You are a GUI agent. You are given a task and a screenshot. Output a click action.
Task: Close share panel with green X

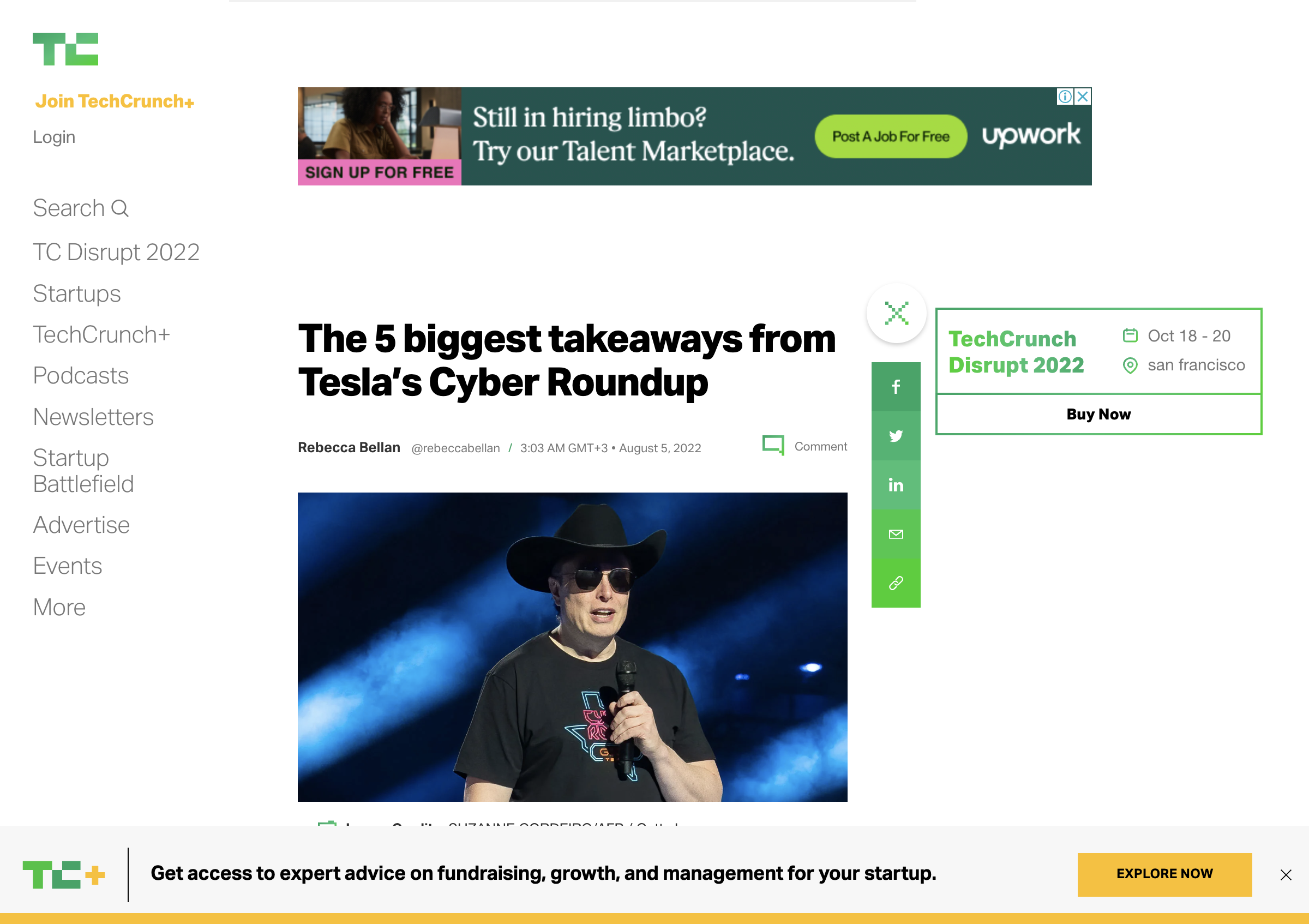[x=896, y=313]
